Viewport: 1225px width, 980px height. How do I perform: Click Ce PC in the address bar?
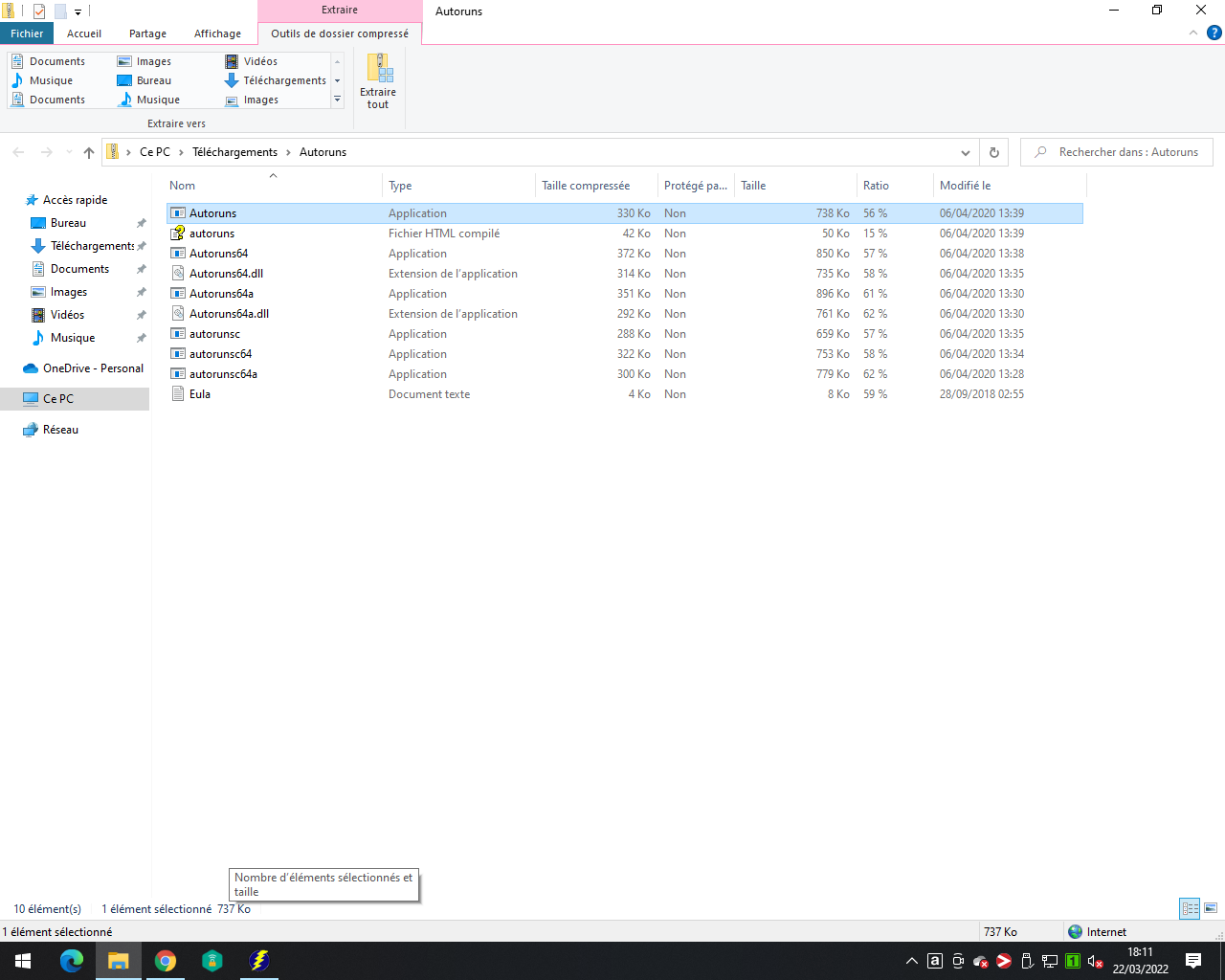pyautogui.click(x=154, y=152)
